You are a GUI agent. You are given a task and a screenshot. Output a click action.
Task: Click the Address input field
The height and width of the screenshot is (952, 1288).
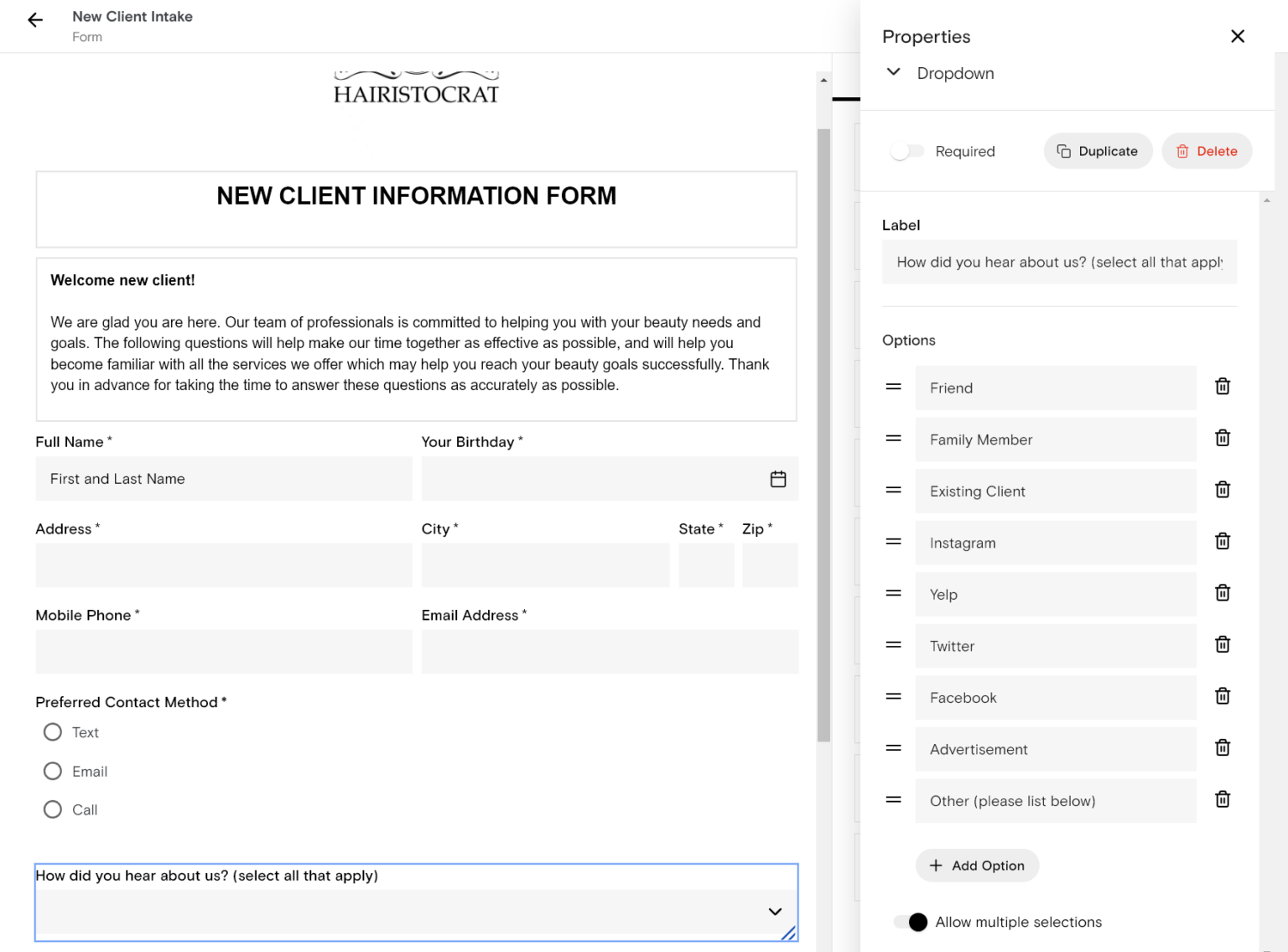(224, 565)
